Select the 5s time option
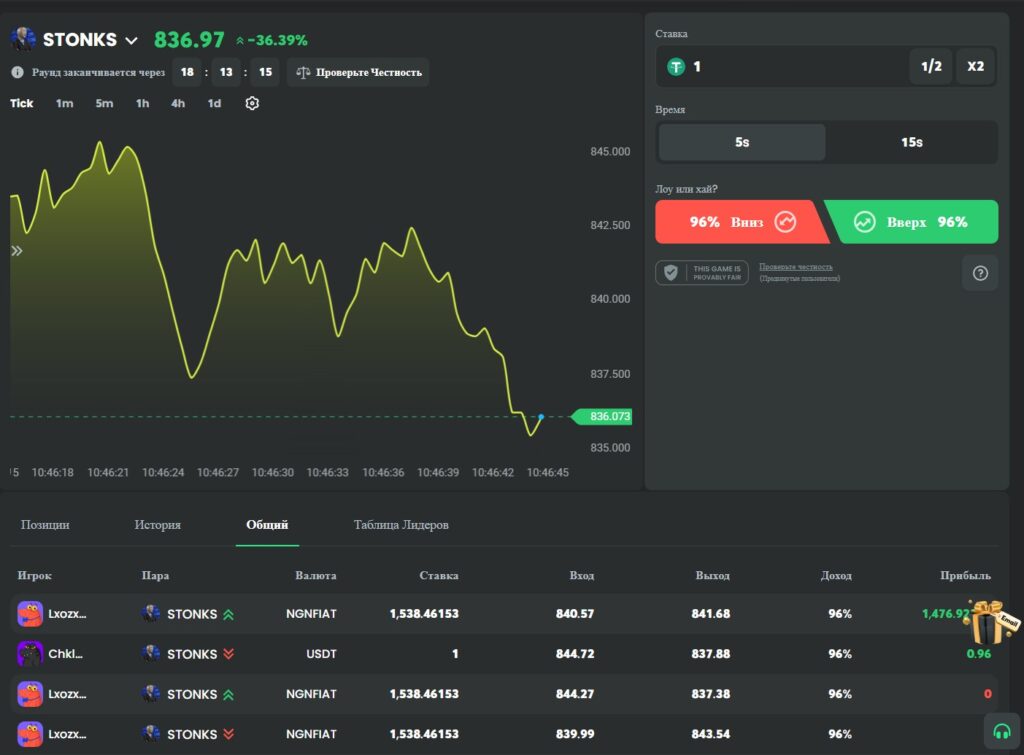 click(x=742, y=142)
